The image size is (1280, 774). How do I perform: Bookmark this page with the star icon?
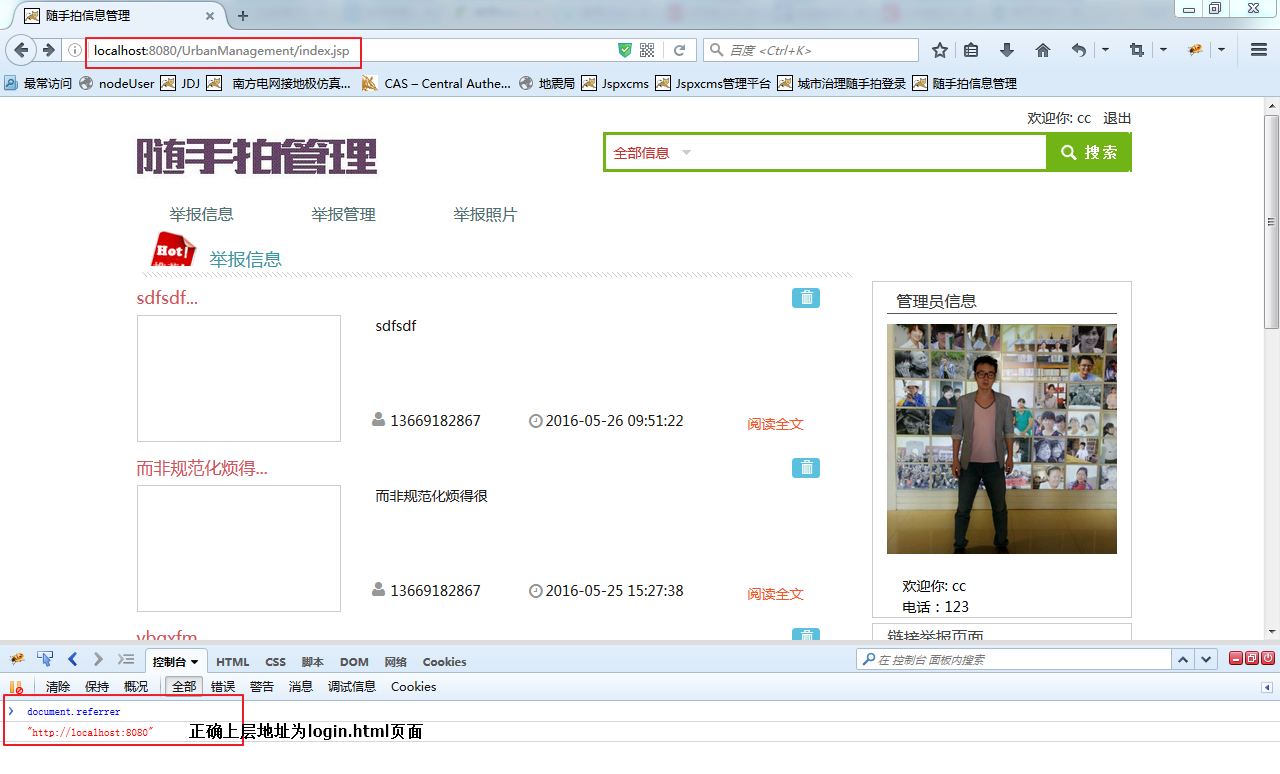click(x=940, y=50)
